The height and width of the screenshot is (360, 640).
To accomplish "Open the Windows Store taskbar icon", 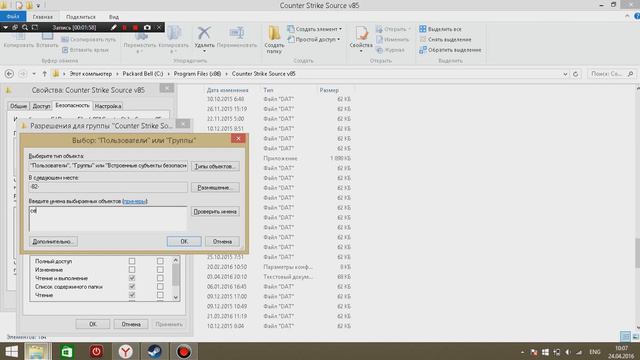I will 67,351.
